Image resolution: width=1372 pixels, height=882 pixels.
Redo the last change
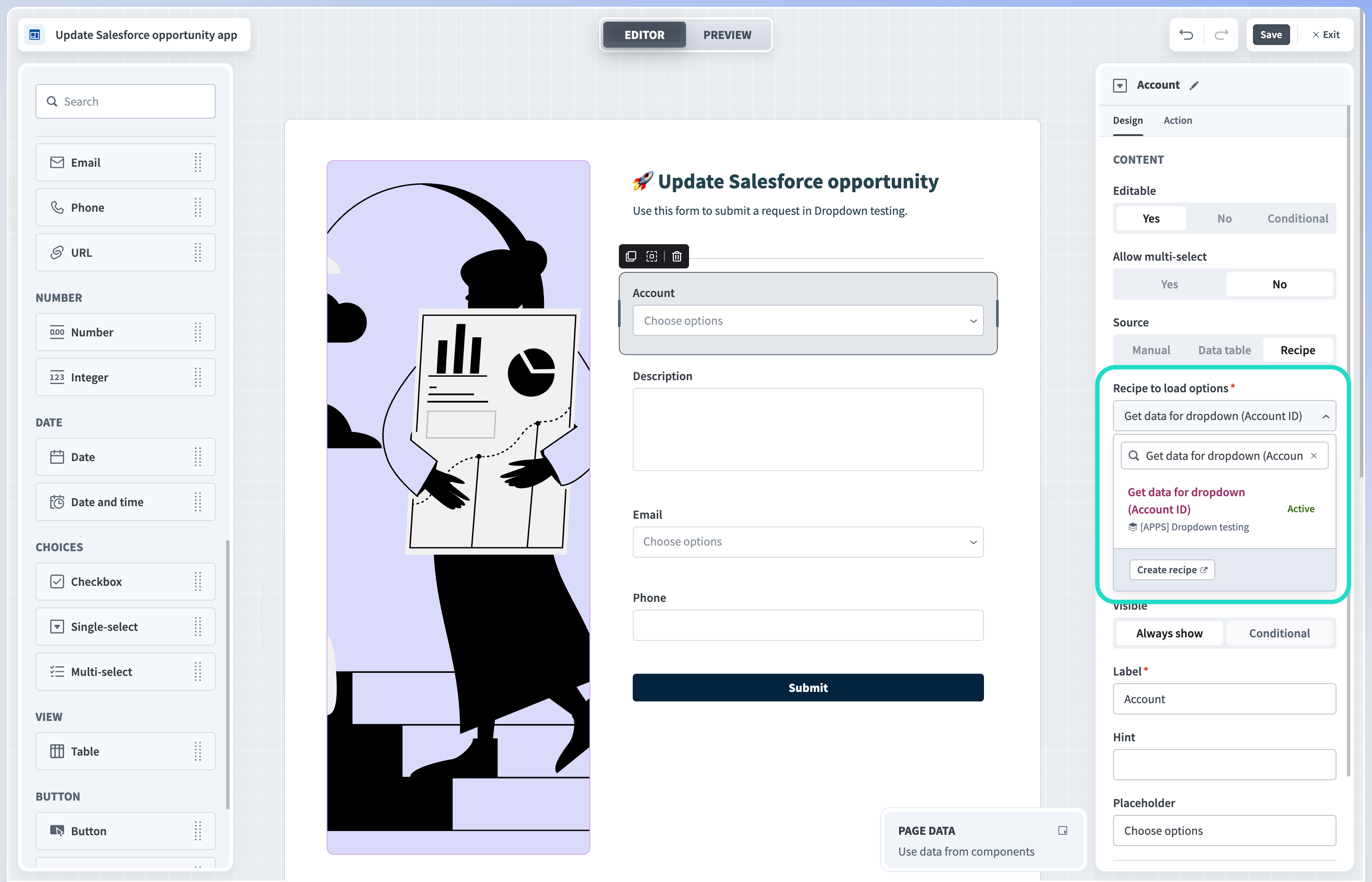(1221, 35)
